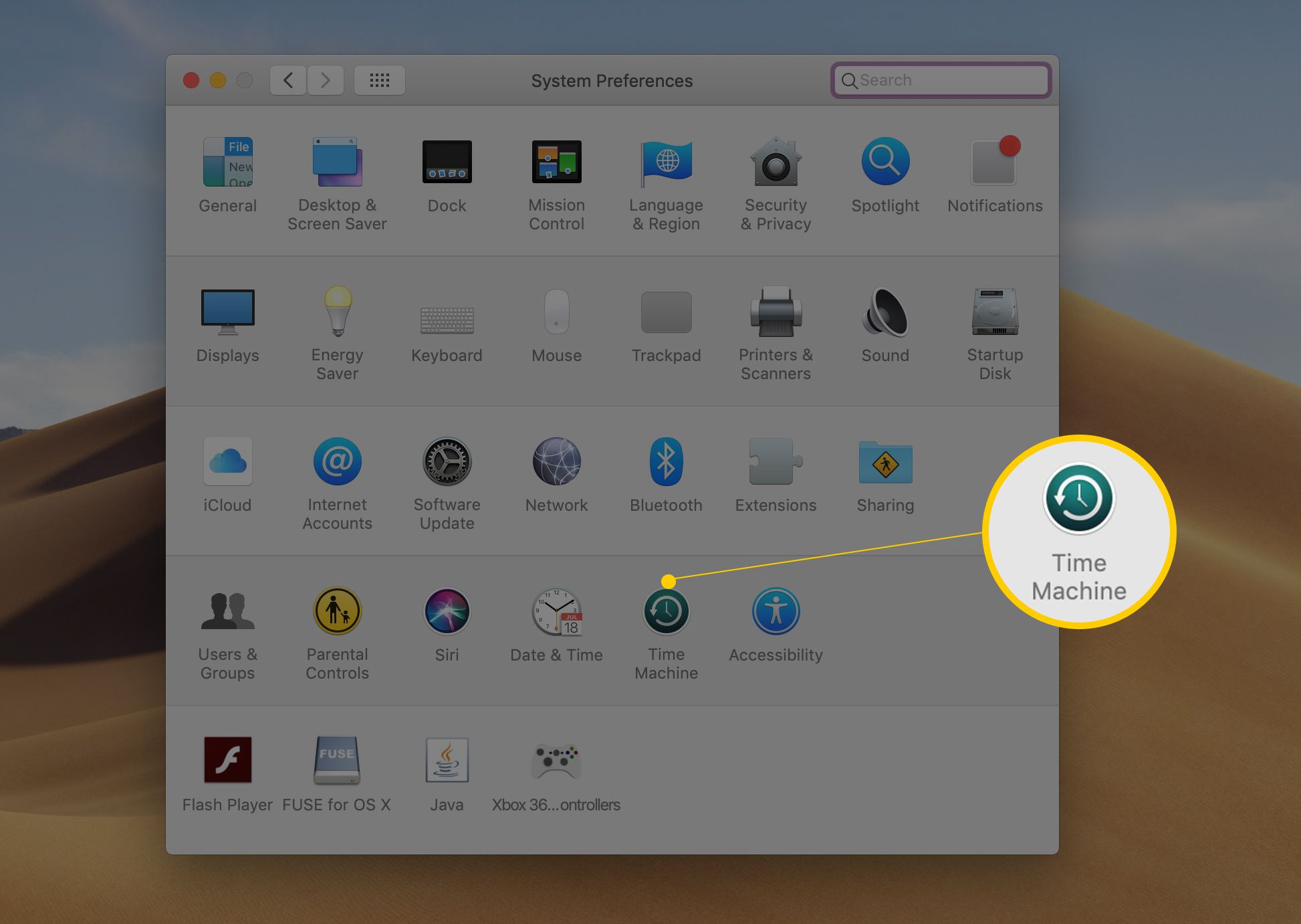Click the Show All grid button

coord(380,81)
